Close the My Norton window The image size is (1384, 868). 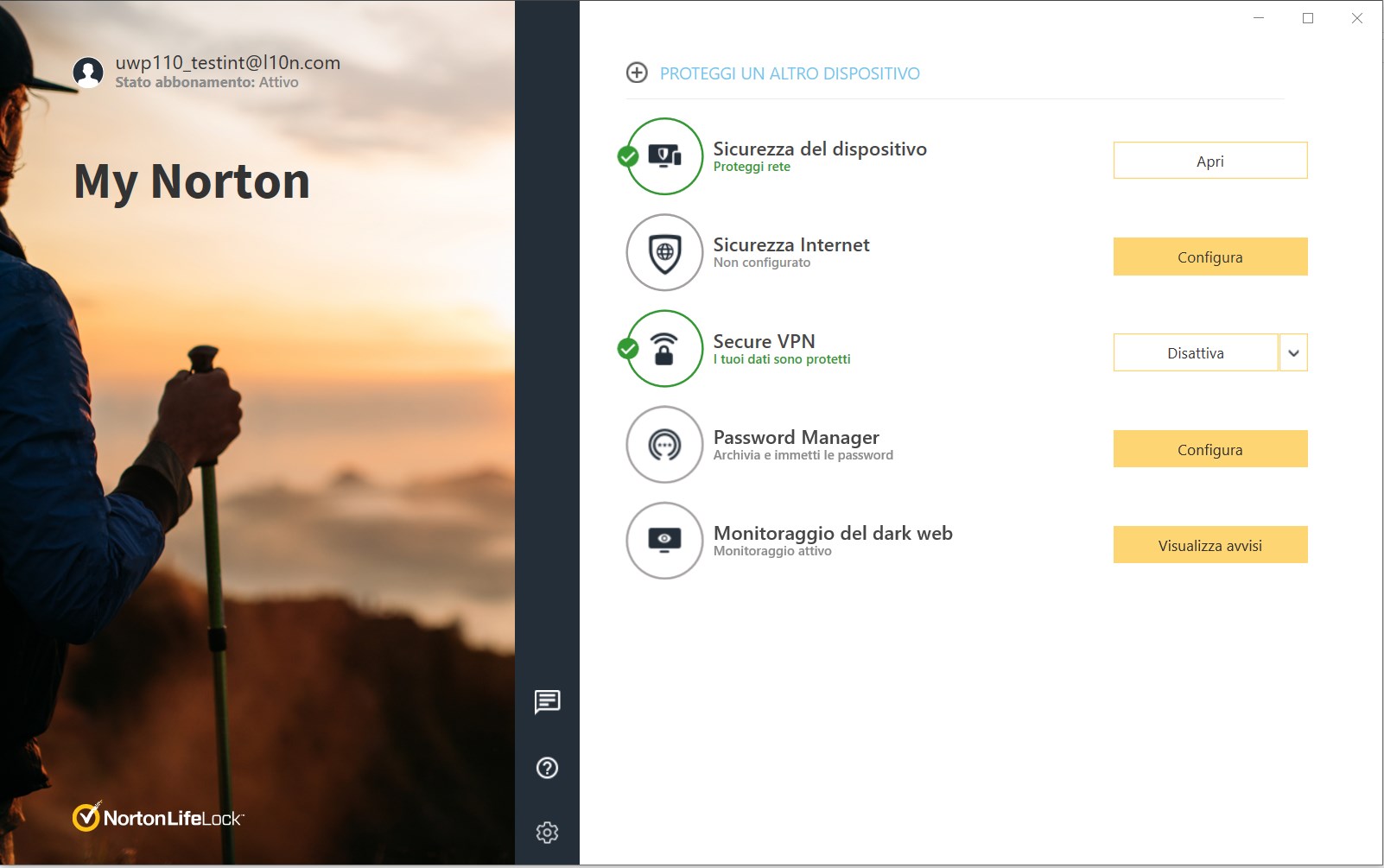1357,18
